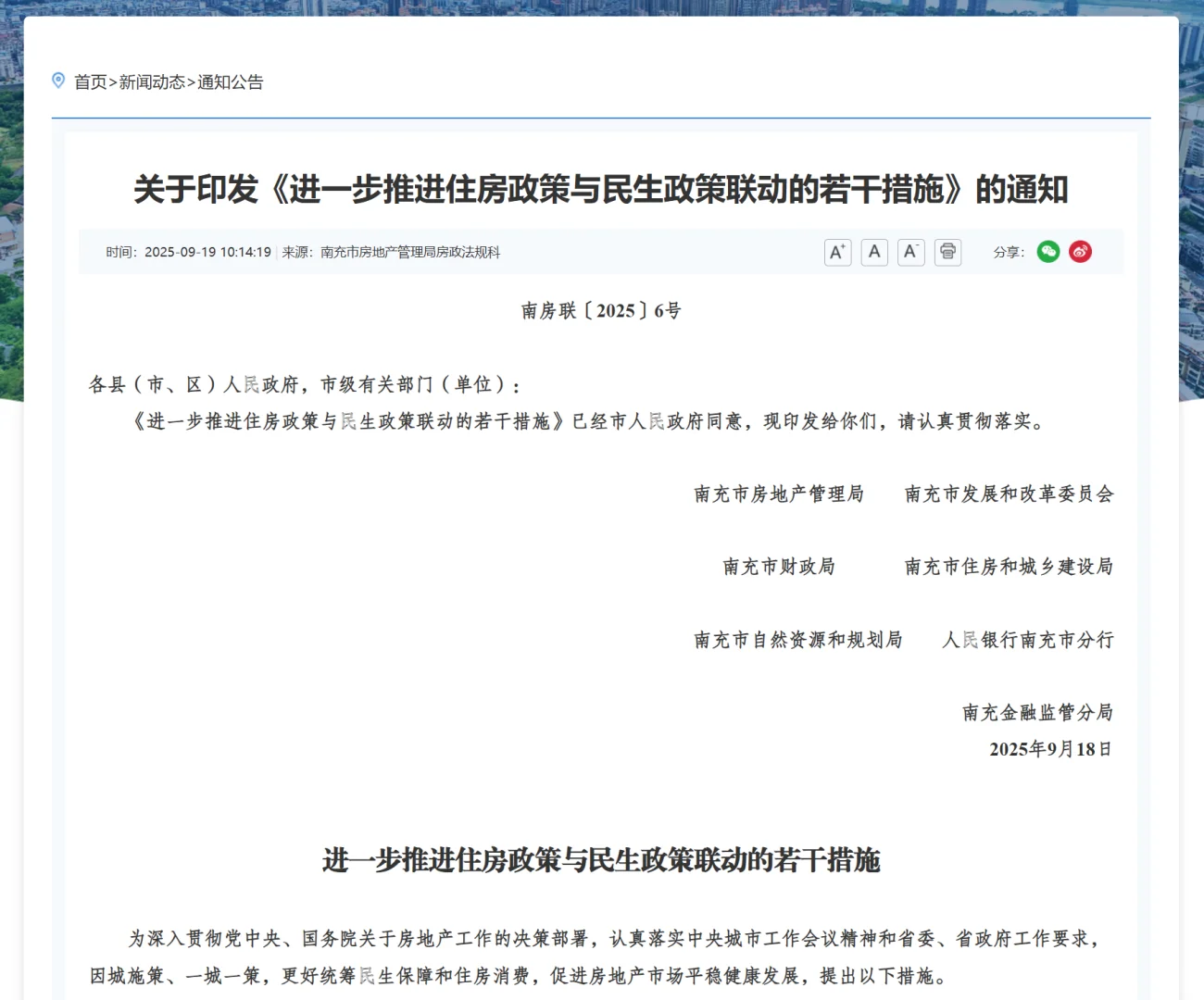Click the issue date 2025年9月18日
Screen dimensions: 1204x1000
[x=1051, y=749]
